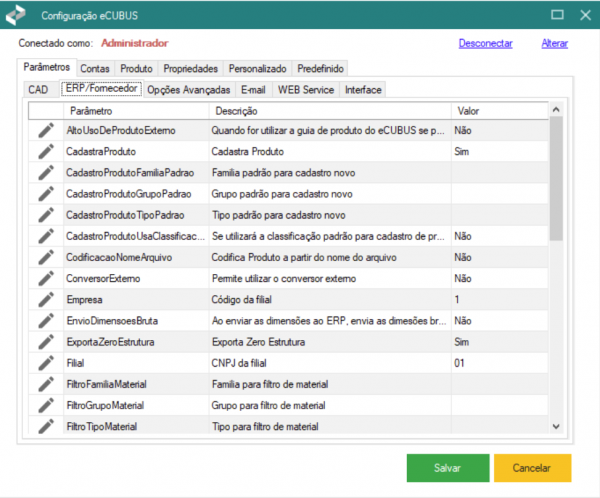
Task: Click the Alterar link
Action: coord(554,43)
